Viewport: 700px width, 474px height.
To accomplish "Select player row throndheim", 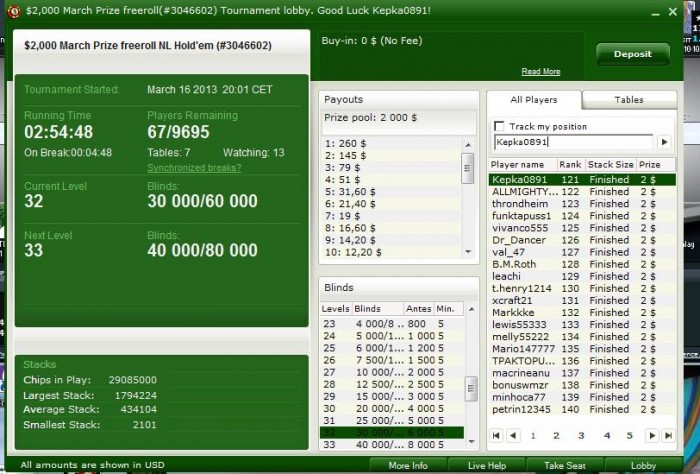I will [x=582, y=204].
